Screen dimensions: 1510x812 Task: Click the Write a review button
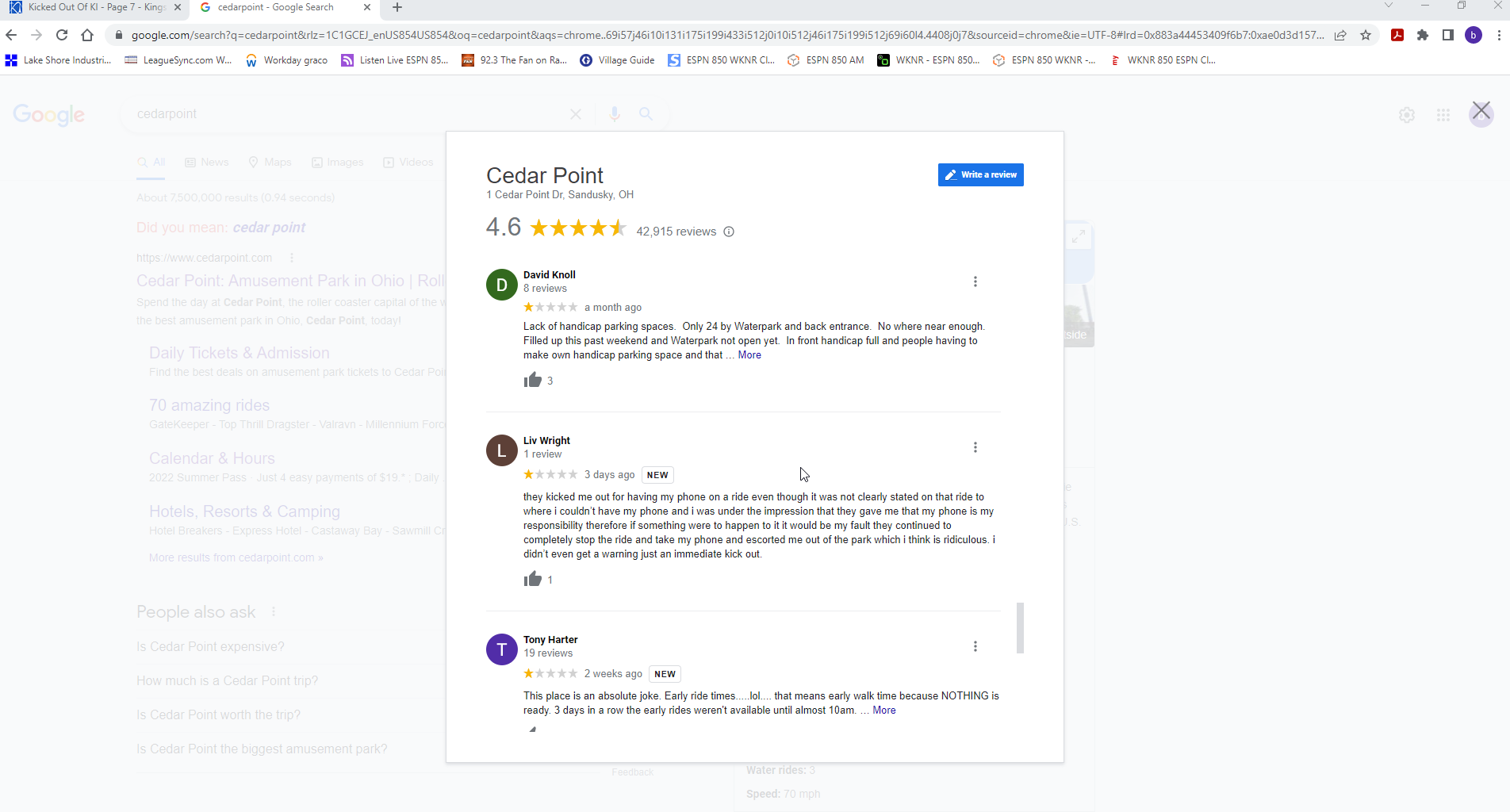click(x=981, y=174)
